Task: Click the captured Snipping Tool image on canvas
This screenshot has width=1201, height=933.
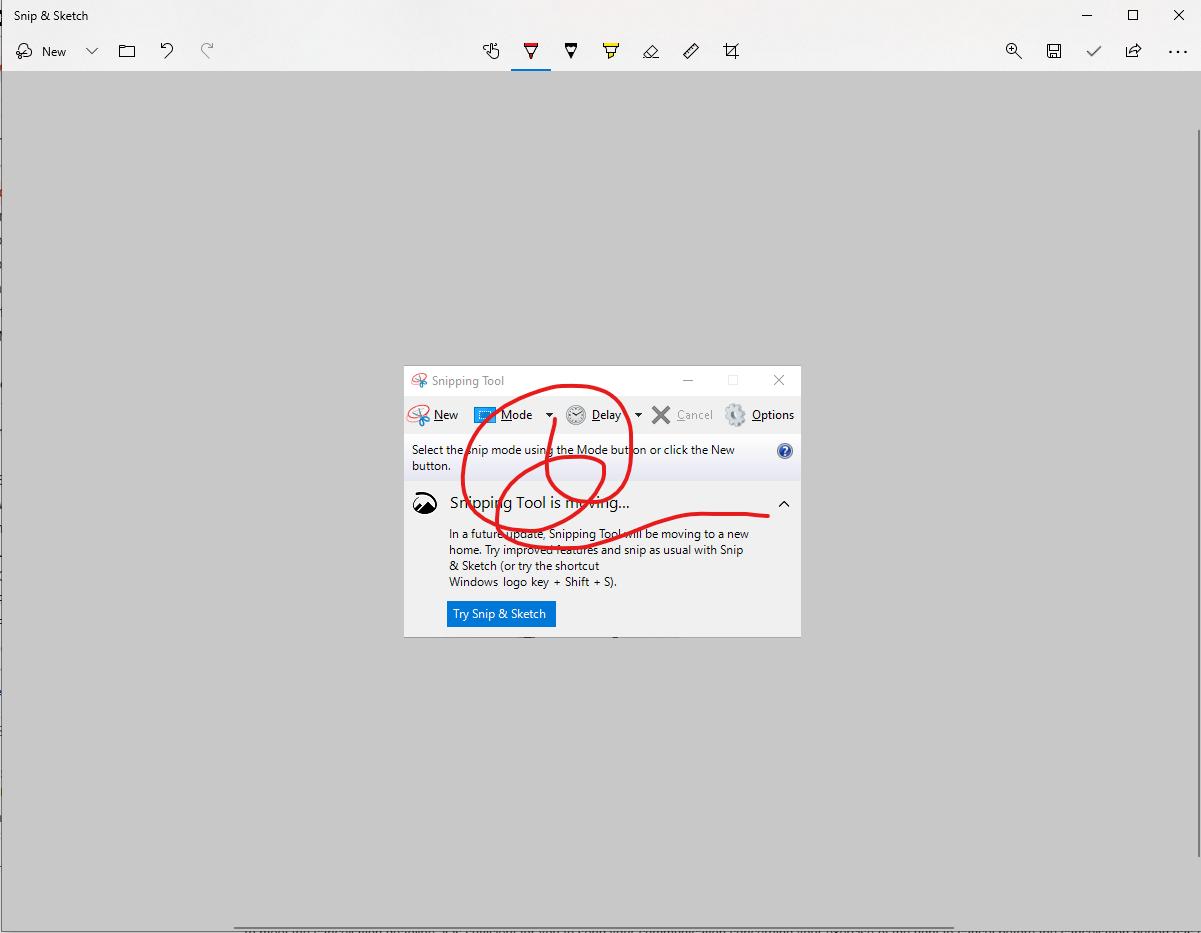Action: [x=602, y=501]
